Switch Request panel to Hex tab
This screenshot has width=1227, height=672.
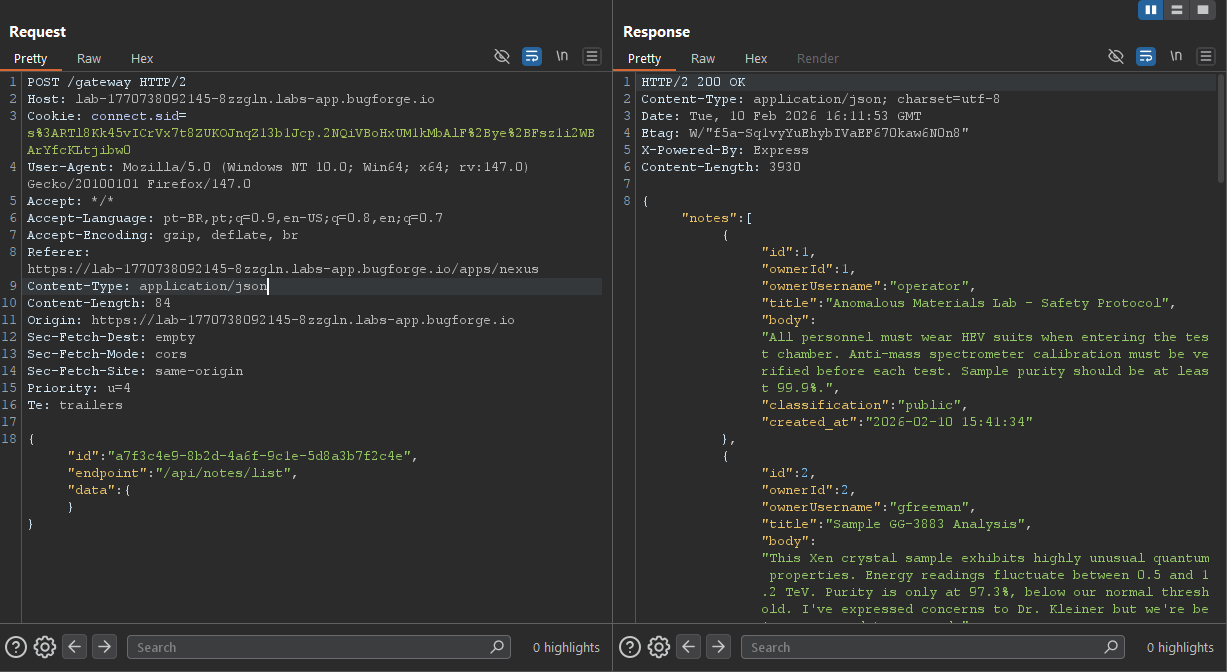pyautogui.click(x=142, y=58)
